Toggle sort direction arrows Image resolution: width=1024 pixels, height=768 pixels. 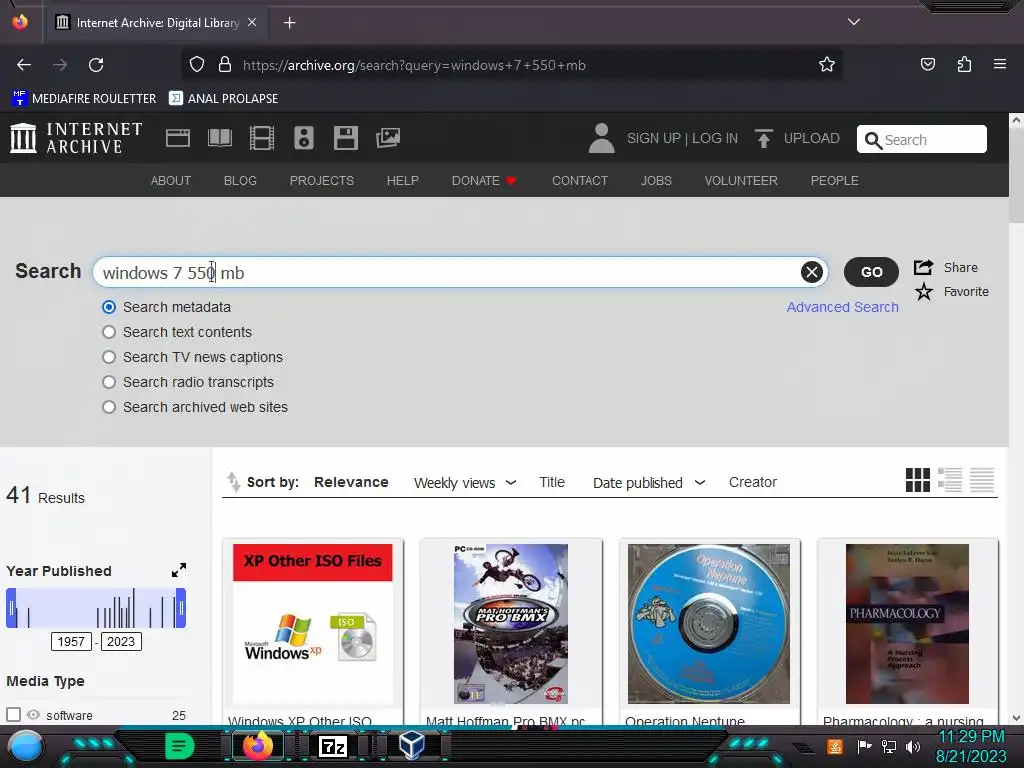click(x=233, y=481)
